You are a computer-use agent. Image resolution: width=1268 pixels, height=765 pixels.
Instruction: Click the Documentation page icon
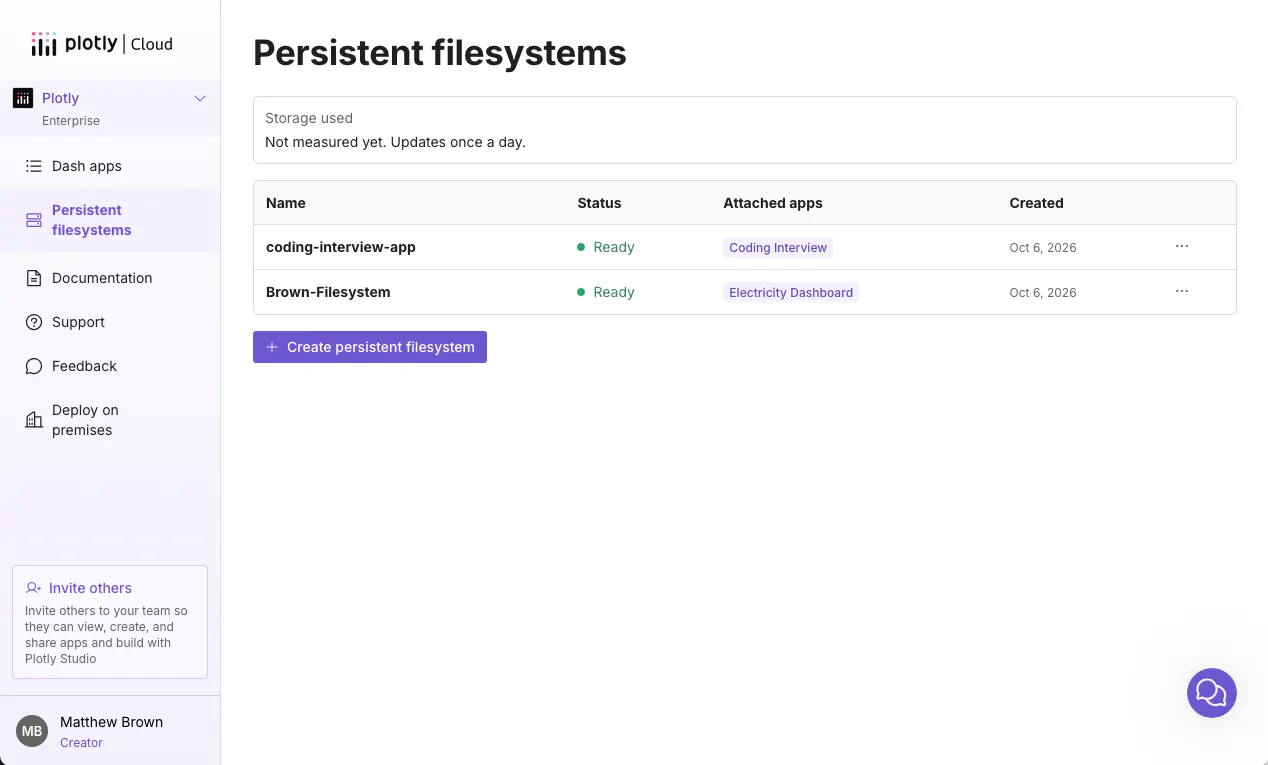point(34,278)
